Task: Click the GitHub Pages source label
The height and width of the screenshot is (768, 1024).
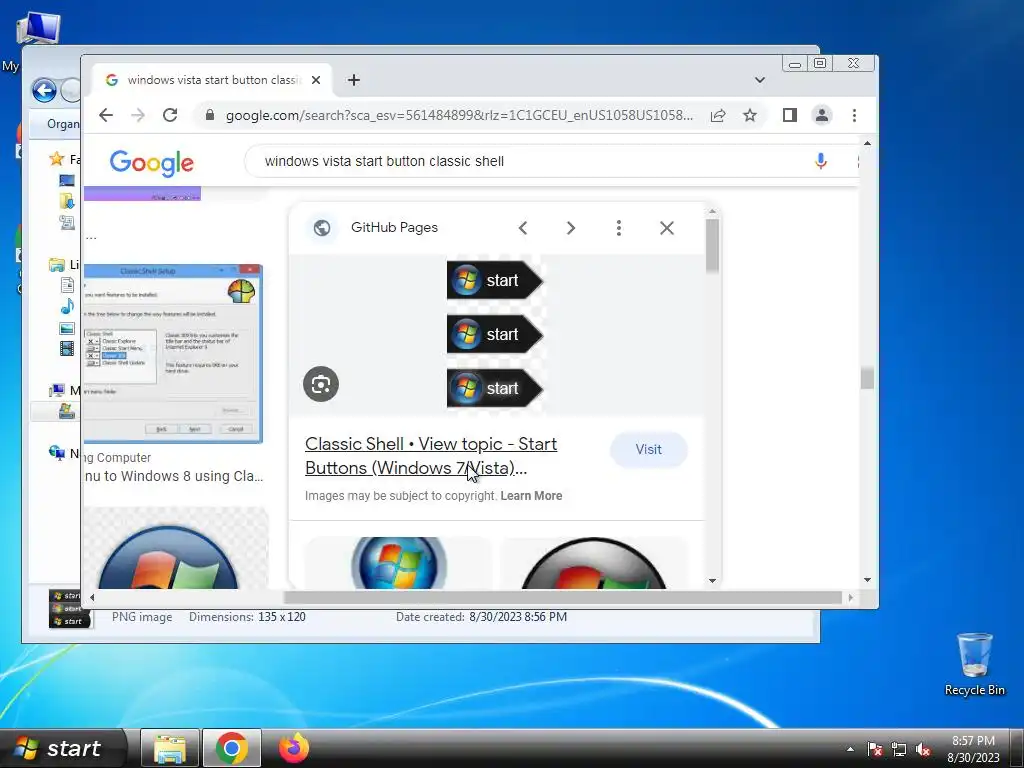Action: pyautogui.click(x=394, y=227)
